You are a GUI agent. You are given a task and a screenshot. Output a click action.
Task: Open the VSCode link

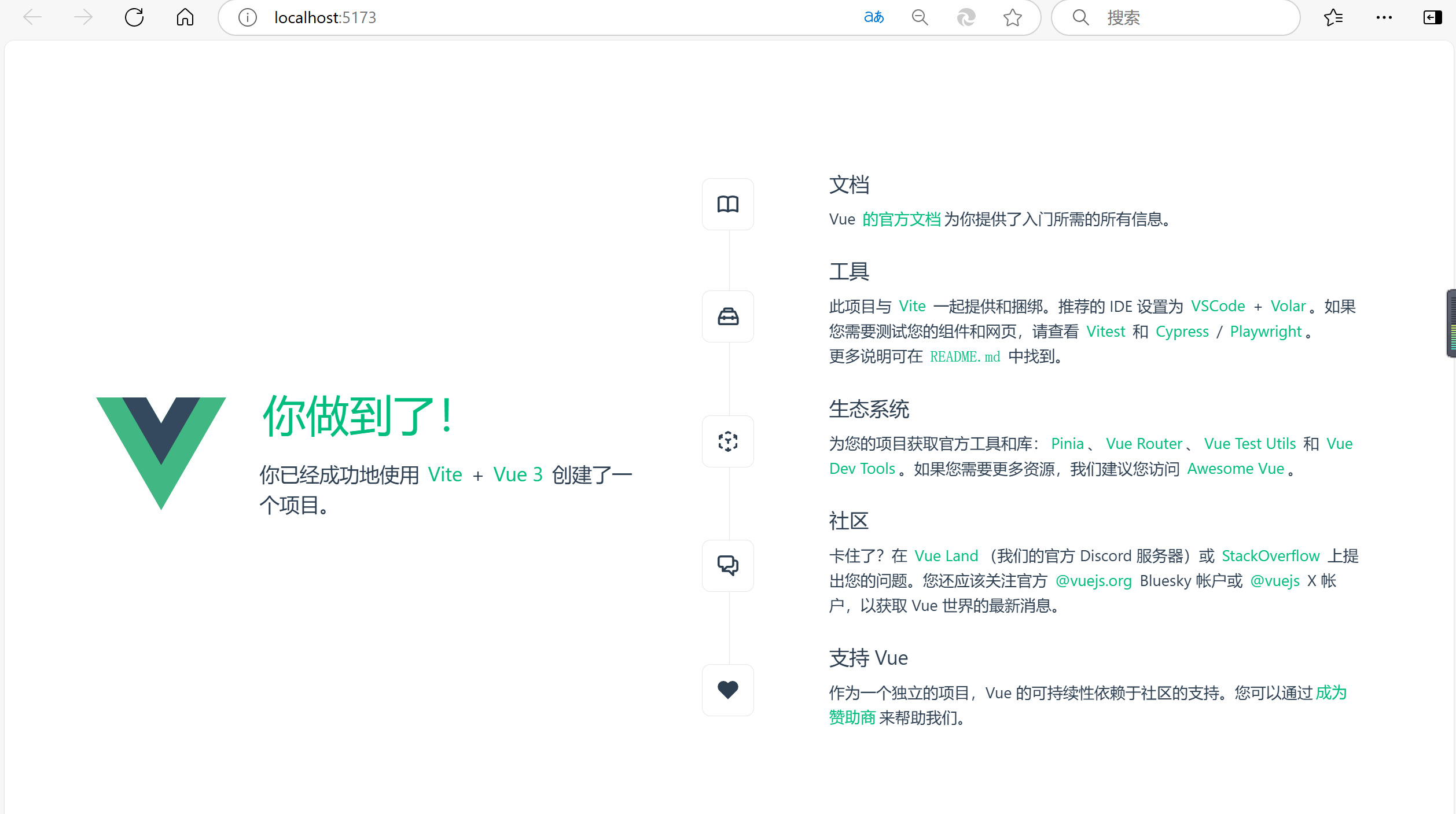click(1218, 306)
